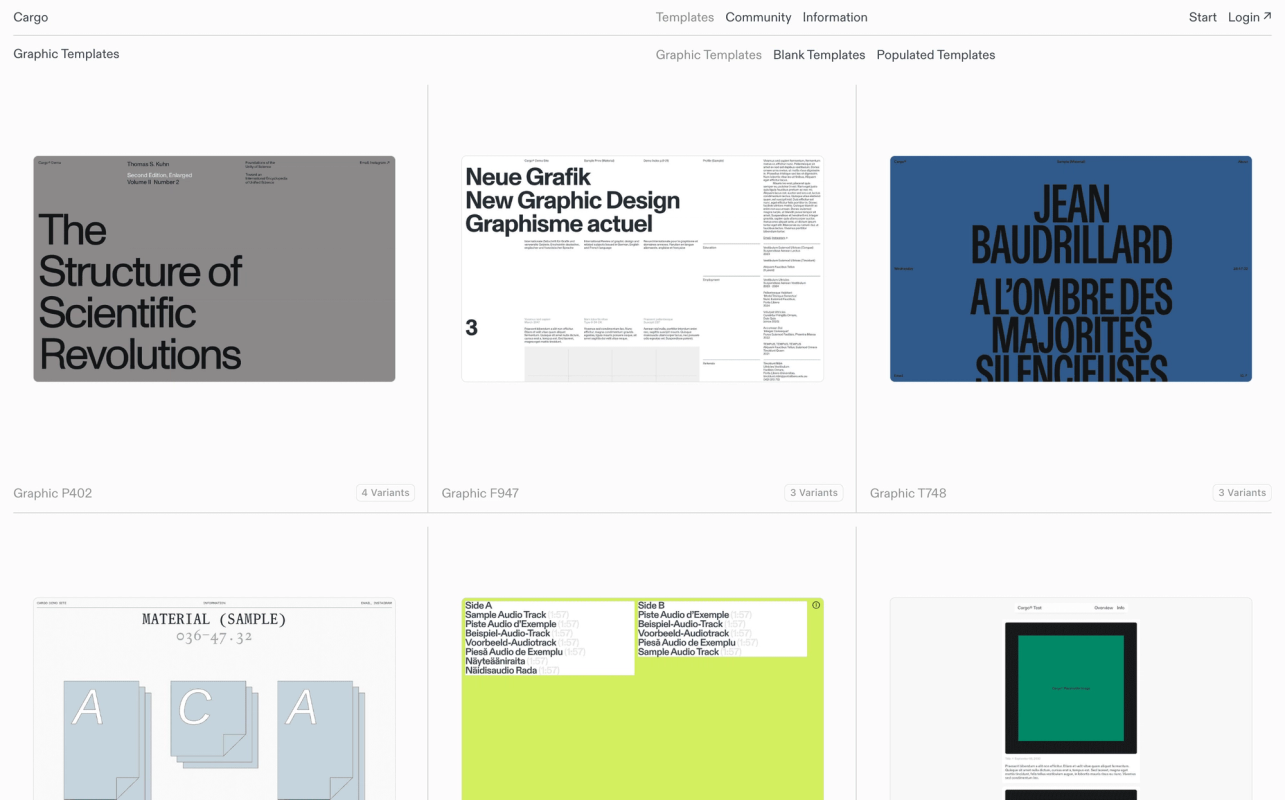Go to the Information page
Image resolution: width=1285 pixels, height=800 pixels.
835,17
